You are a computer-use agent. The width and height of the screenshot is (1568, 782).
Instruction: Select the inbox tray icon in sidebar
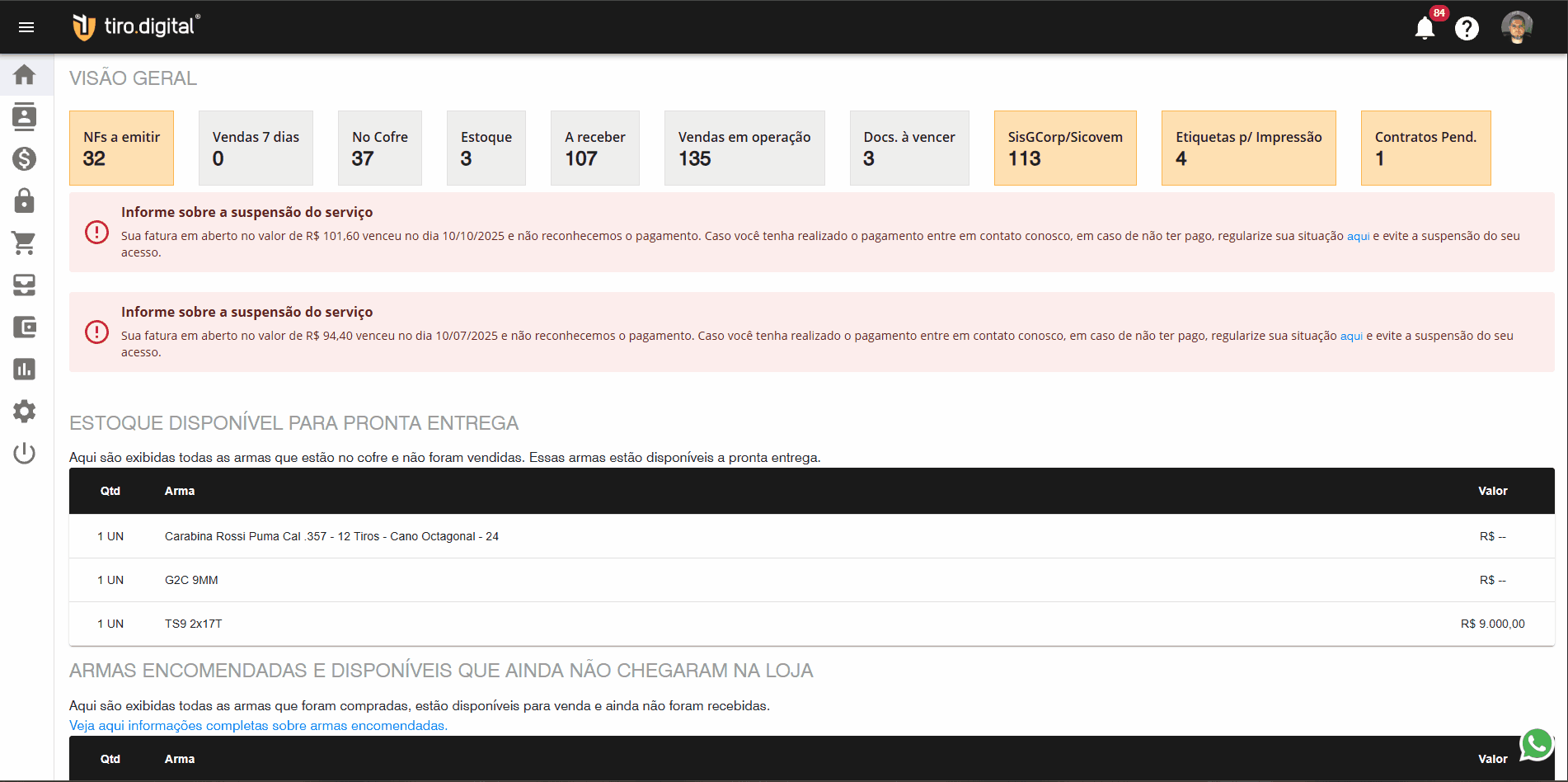tap(25, 285)
